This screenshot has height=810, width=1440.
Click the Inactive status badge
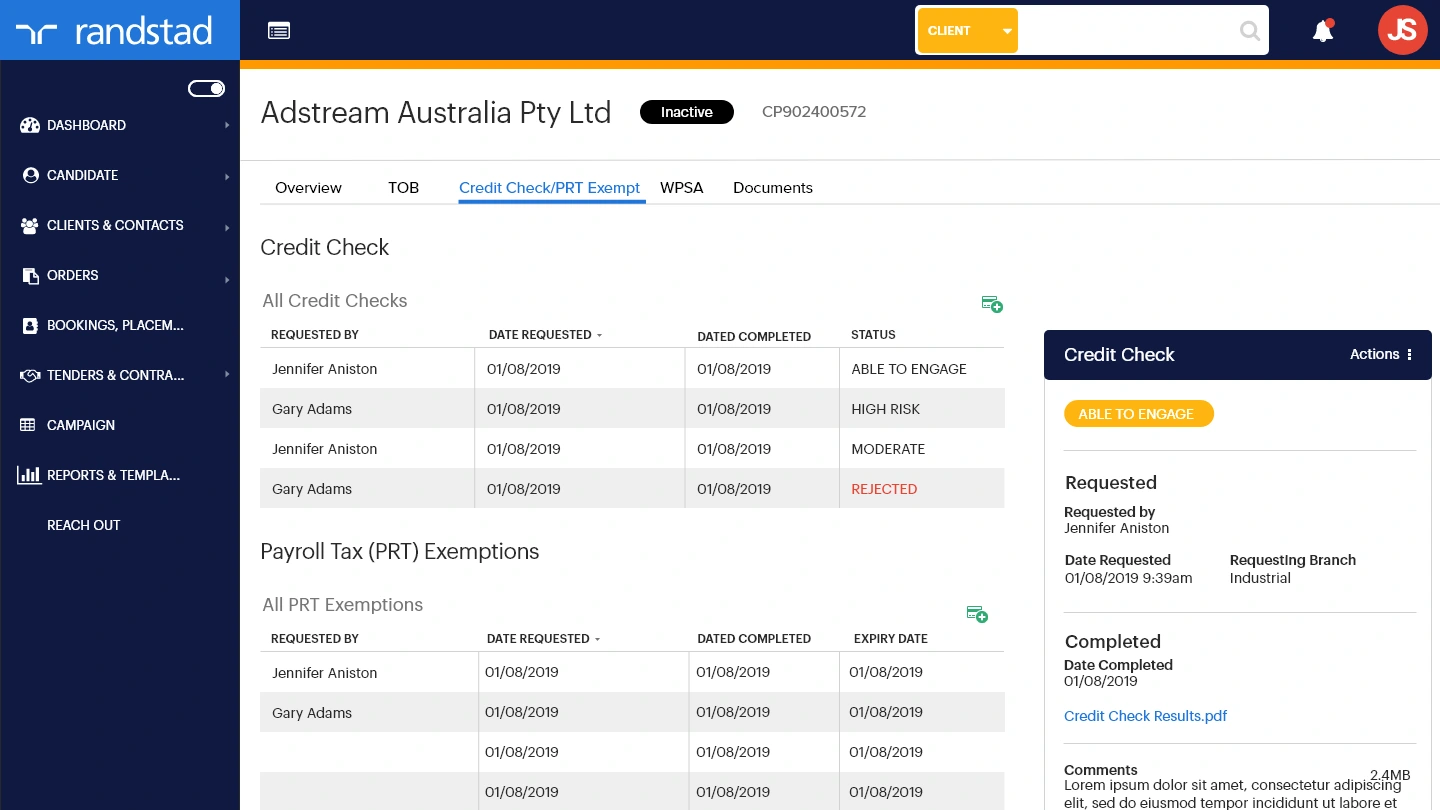[687, 112]
